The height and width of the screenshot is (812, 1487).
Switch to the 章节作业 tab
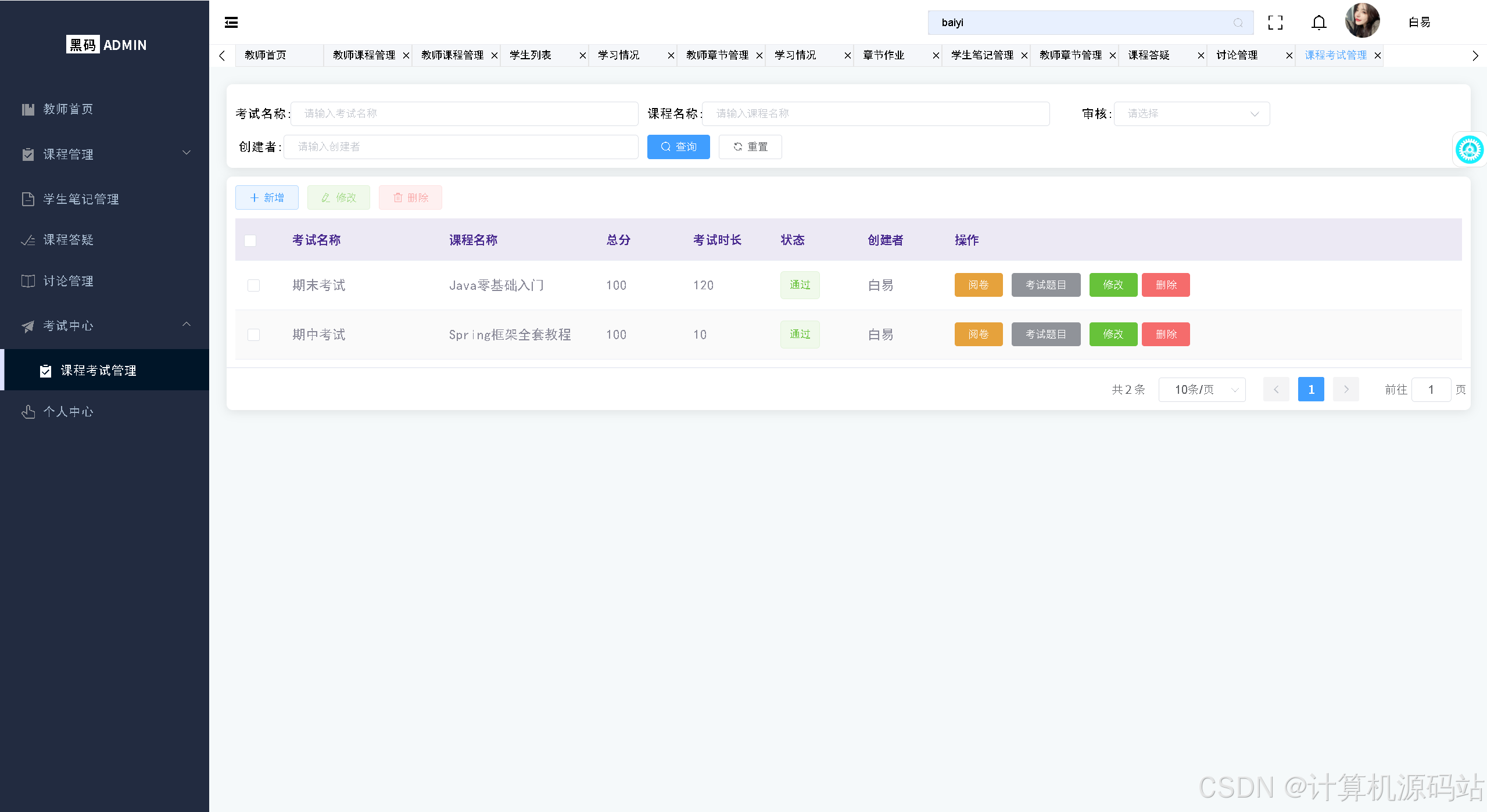coord(884,56)
